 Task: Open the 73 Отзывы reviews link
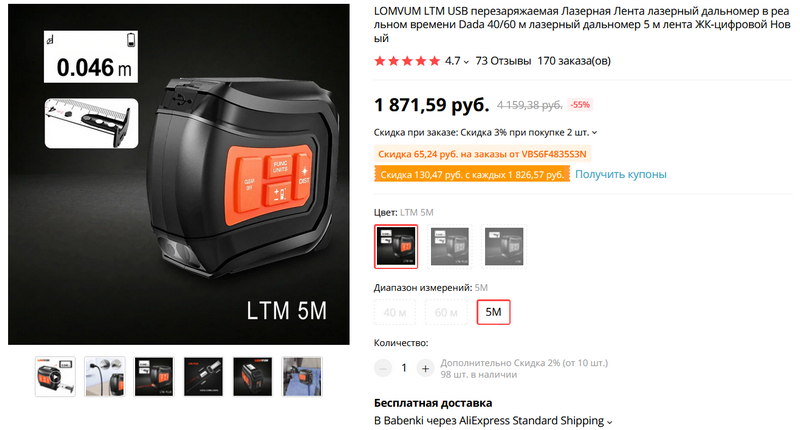point(503,61)
